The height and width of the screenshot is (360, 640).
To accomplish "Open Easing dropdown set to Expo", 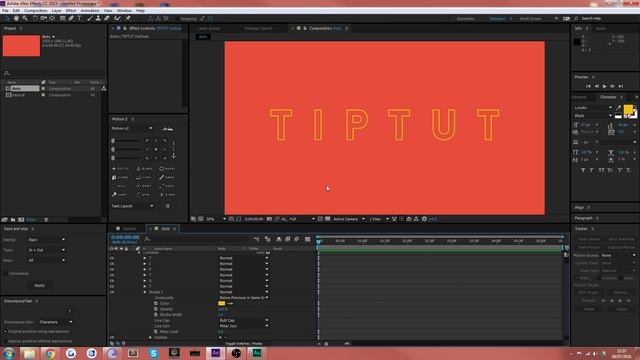I will click(47, 240).
